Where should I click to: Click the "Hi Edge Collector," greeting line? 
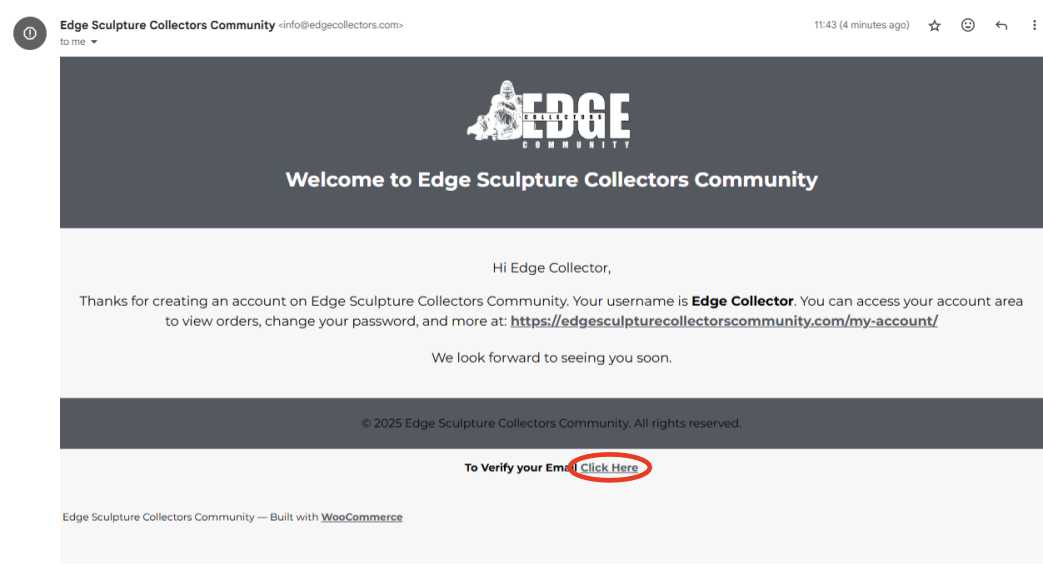(551, 268)
